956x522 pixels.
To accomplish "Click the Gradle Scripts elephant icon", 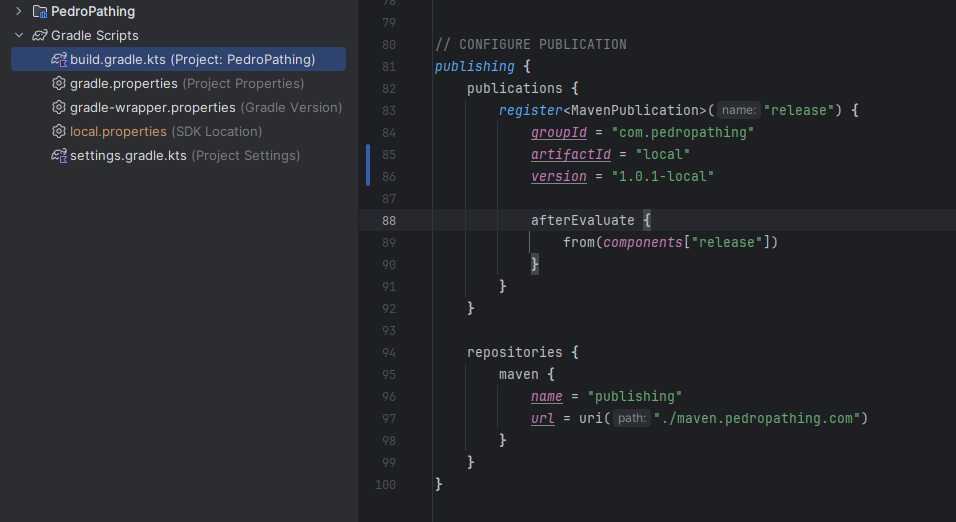I will [40, 35].
